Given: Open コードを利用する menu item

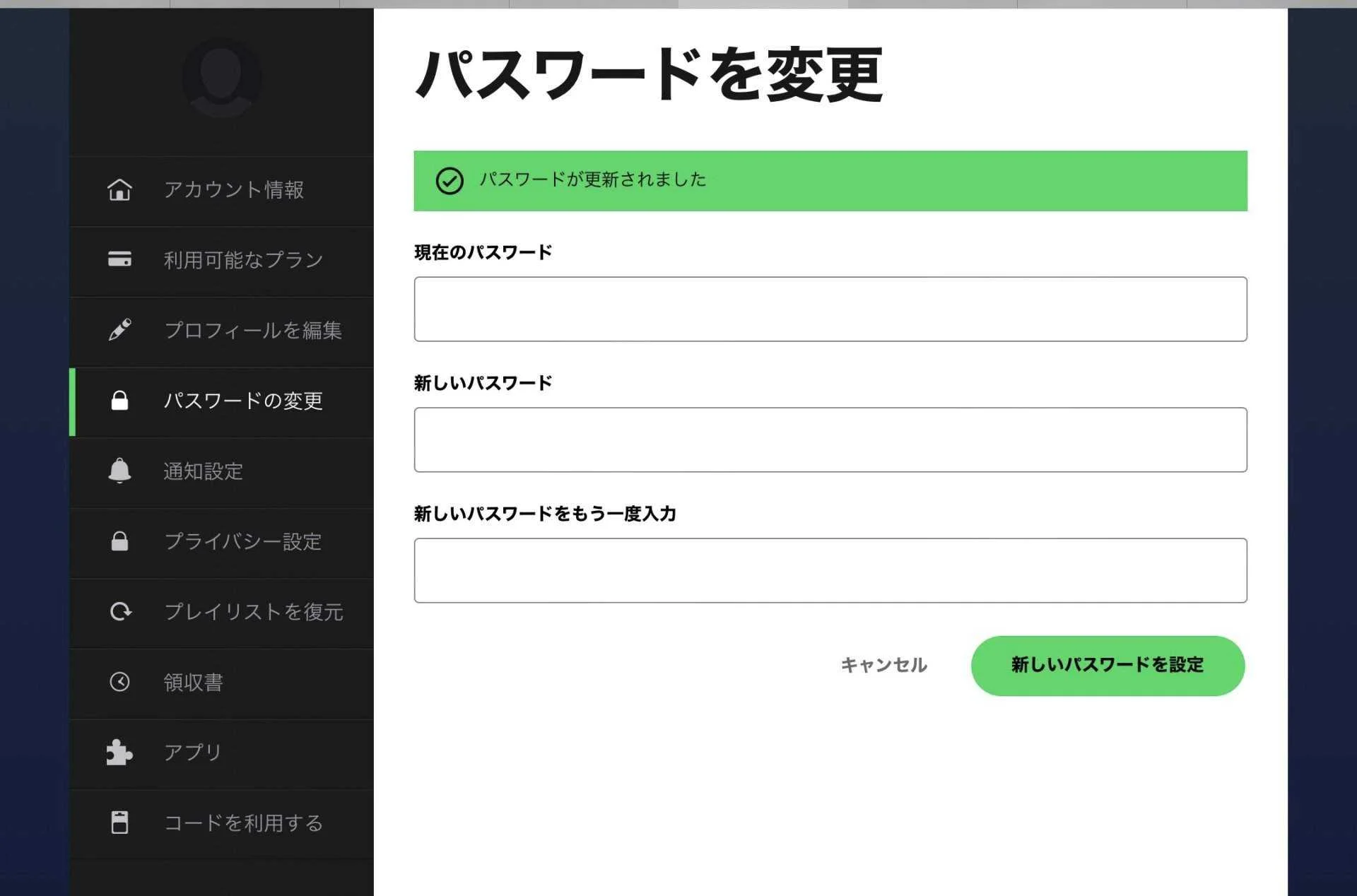Looking at the screenshot, I should click(x=221, y=824).
